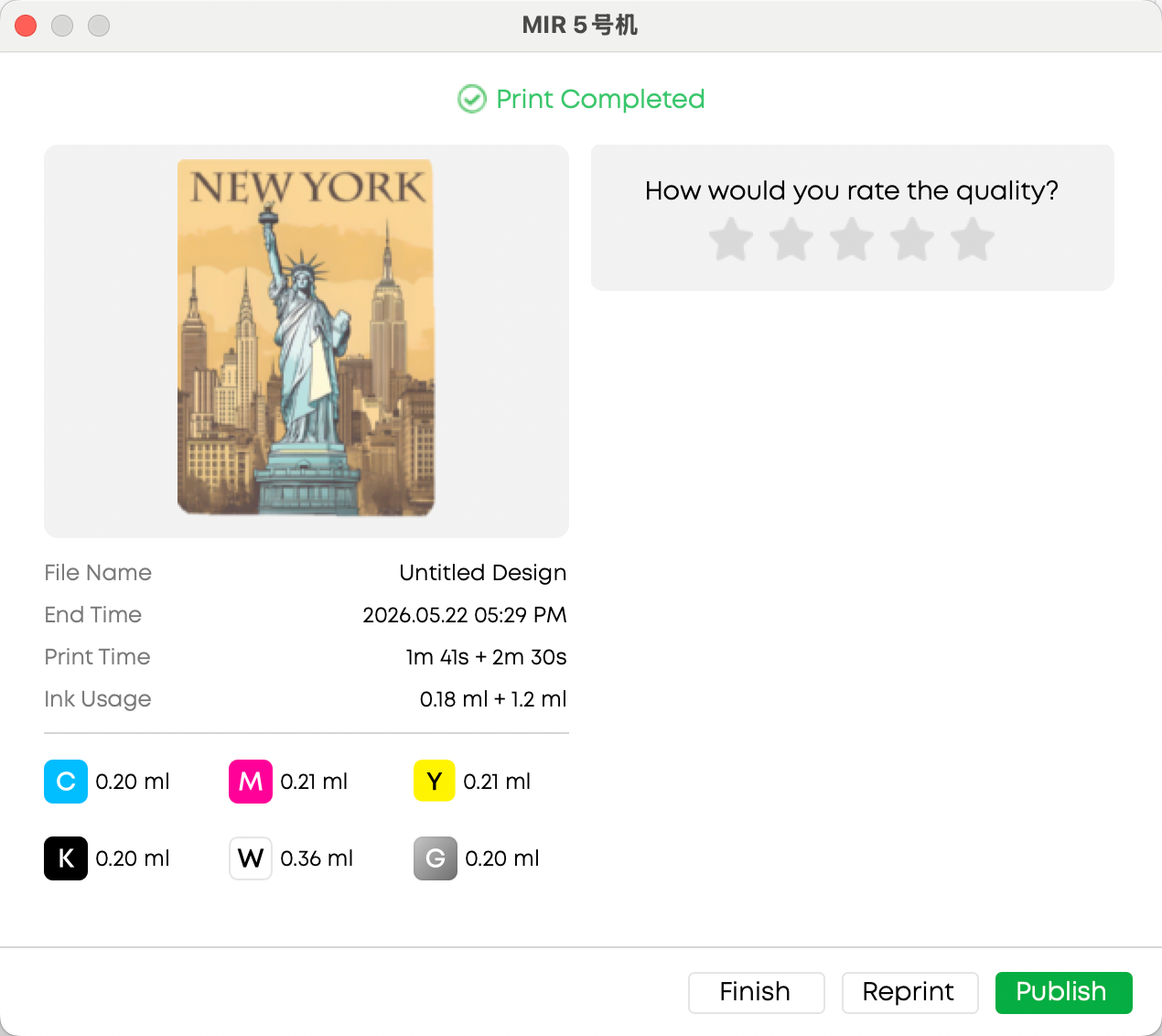Click the window title 'MIR 5号机'

pyautogui.click(x=580, y=26)
